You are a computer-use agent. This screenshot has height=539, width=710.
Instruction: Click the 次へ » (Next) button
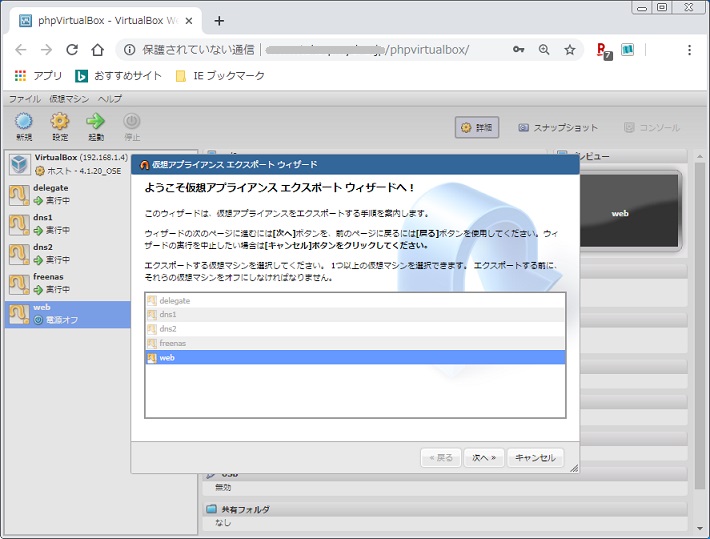484,458
